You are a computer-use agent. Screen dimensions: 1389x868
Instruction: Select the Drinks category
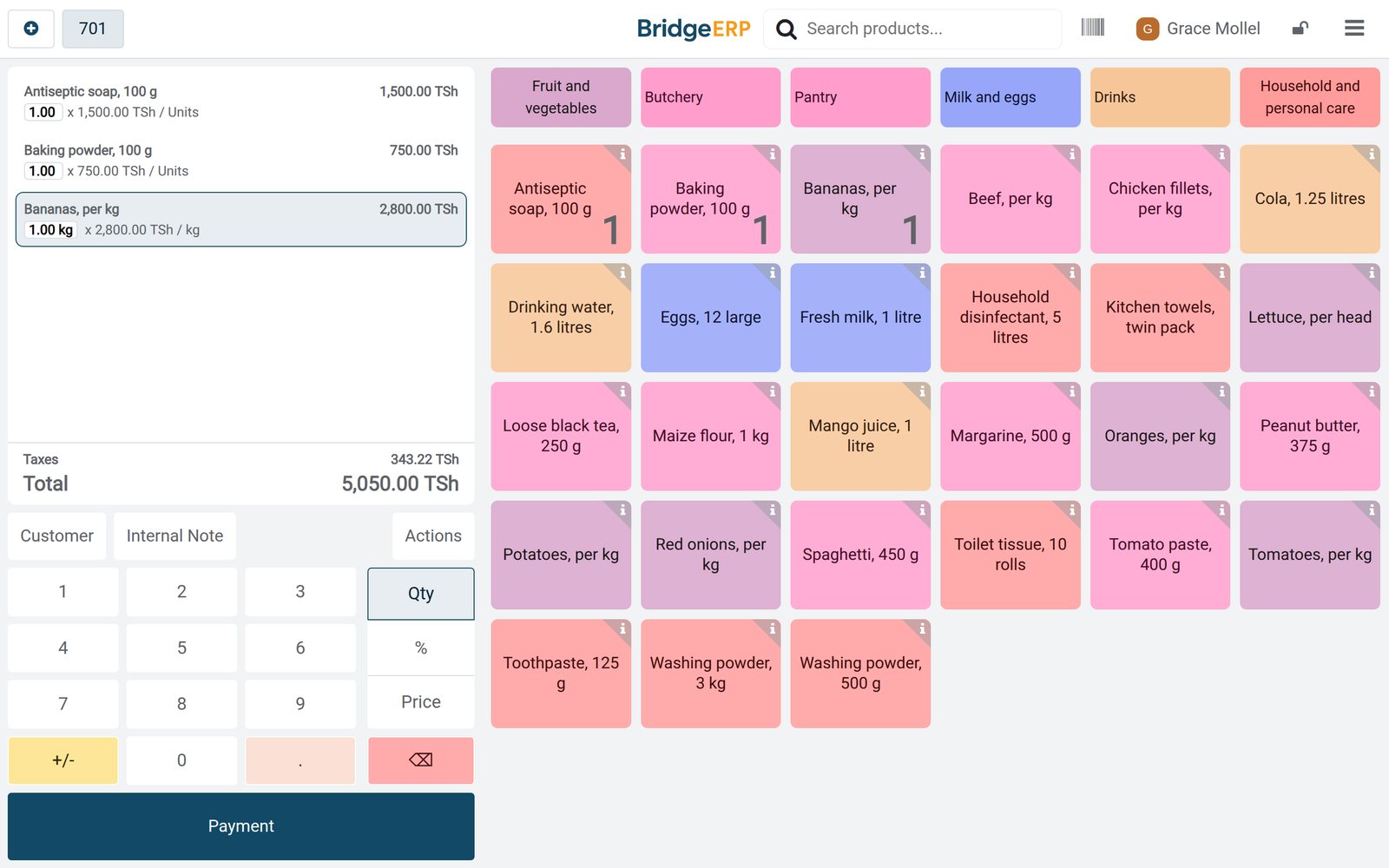click(1160, 97)
